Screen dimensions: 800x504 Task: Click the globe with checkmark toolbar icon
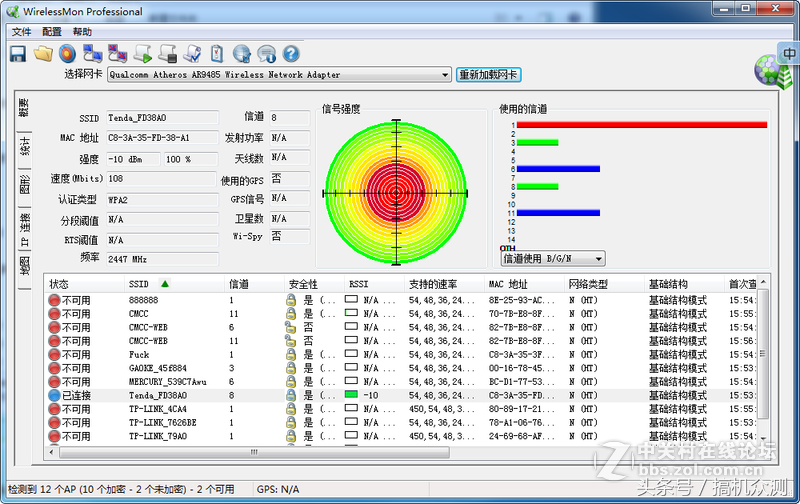pos(242,54)
